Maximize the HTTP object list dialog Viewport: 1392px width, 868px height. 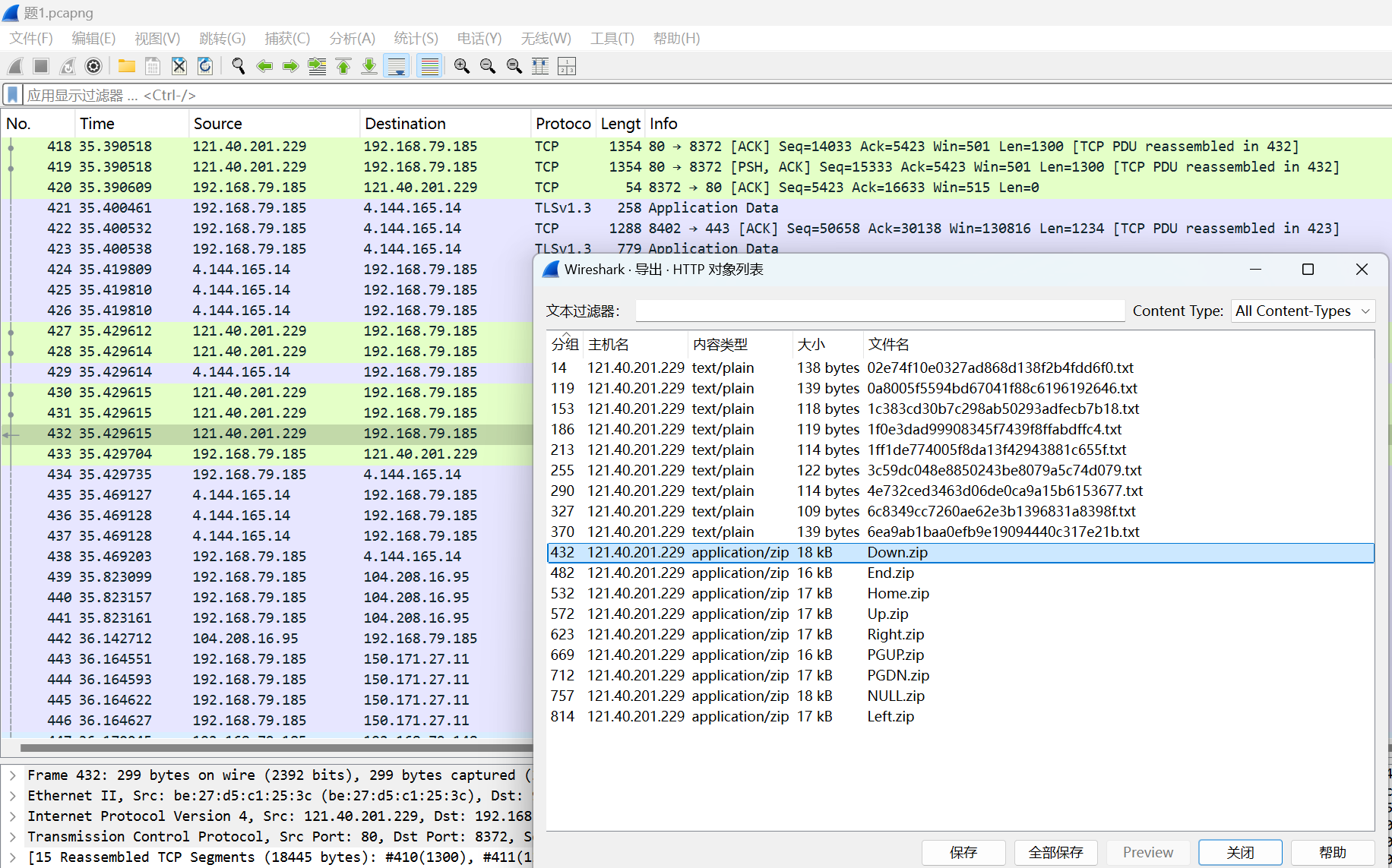[x=1308, y=270]
